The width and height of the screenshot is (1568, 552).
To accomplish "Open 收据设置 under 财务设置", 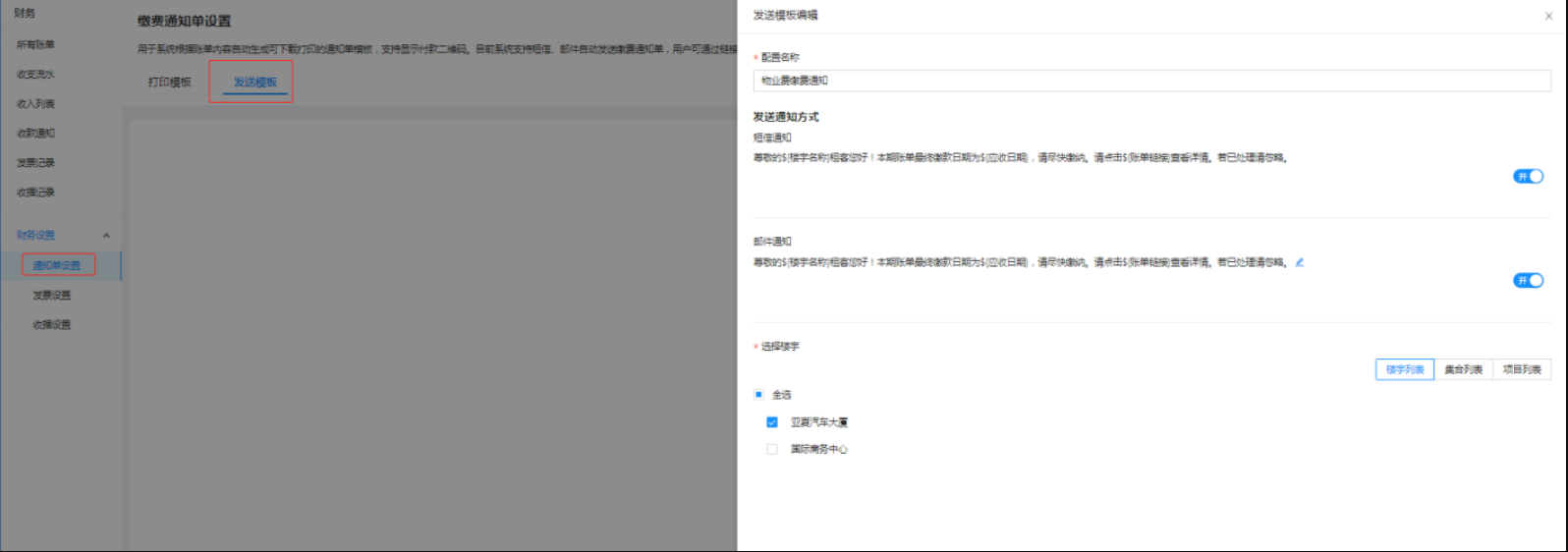I will 52,325.
